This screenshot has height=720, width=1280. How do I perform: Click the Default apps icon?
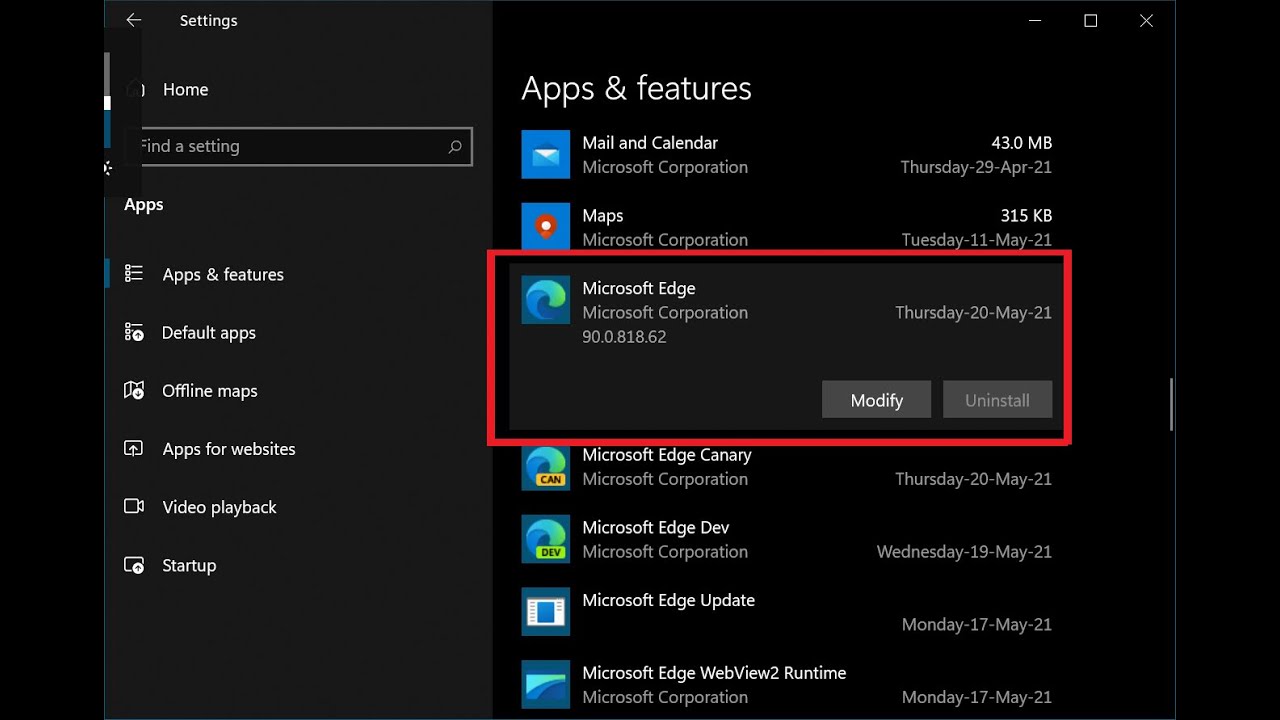click(134, 332)
